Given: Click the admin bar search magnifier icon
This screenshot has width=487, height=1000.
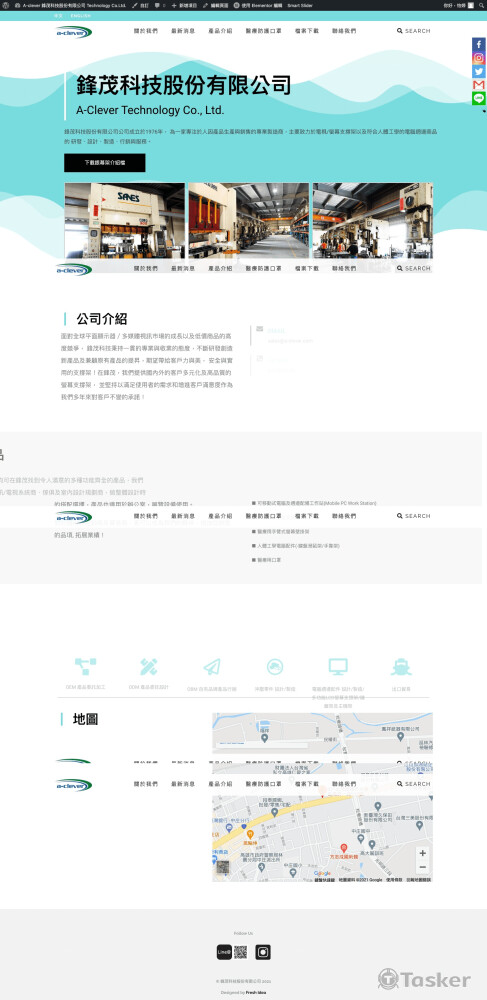Looking at the screenshot, I should 481,4.
